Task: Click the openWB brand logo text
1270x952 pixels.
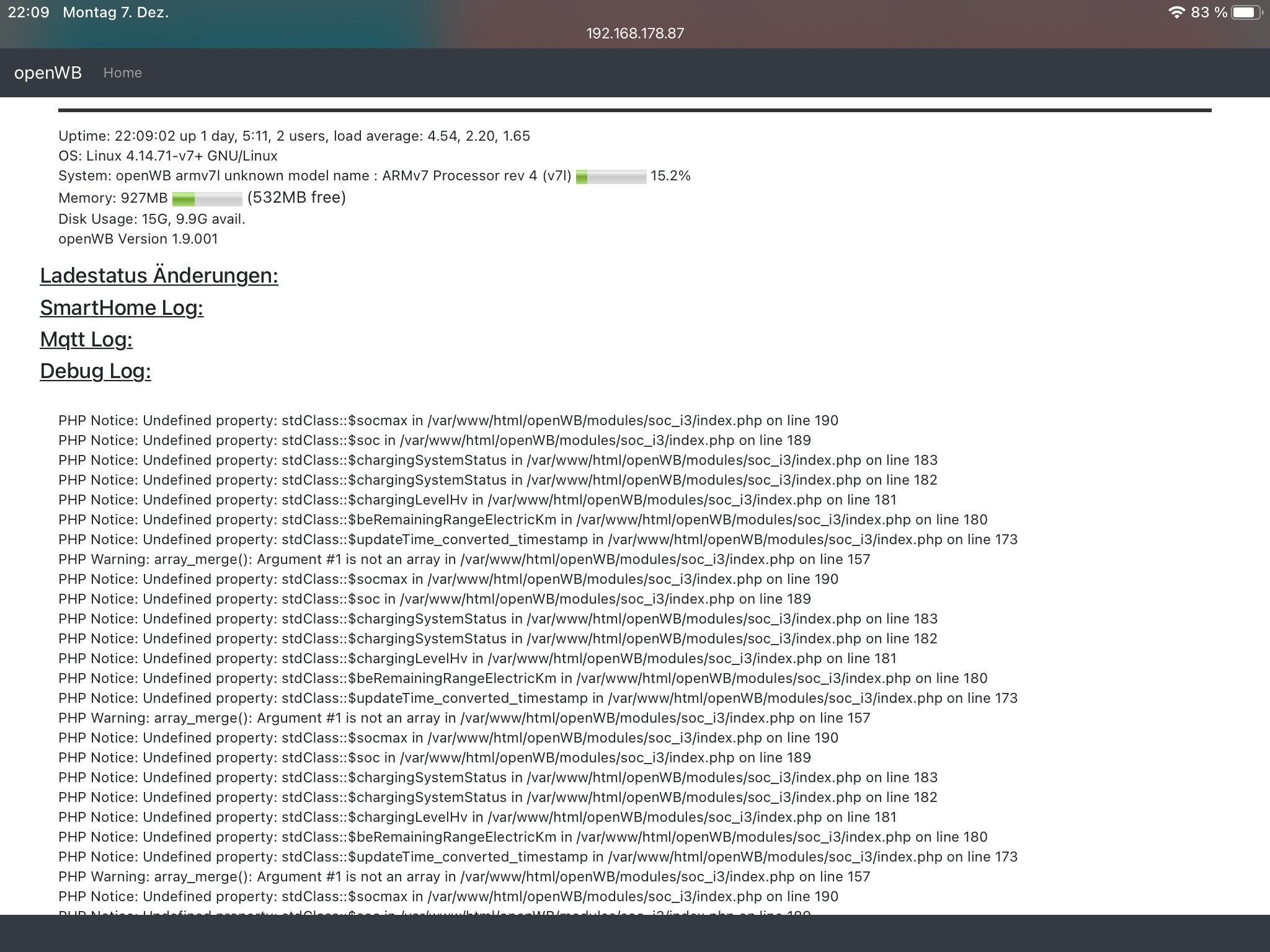Action: pyautogui.click(x=48, y=73)
